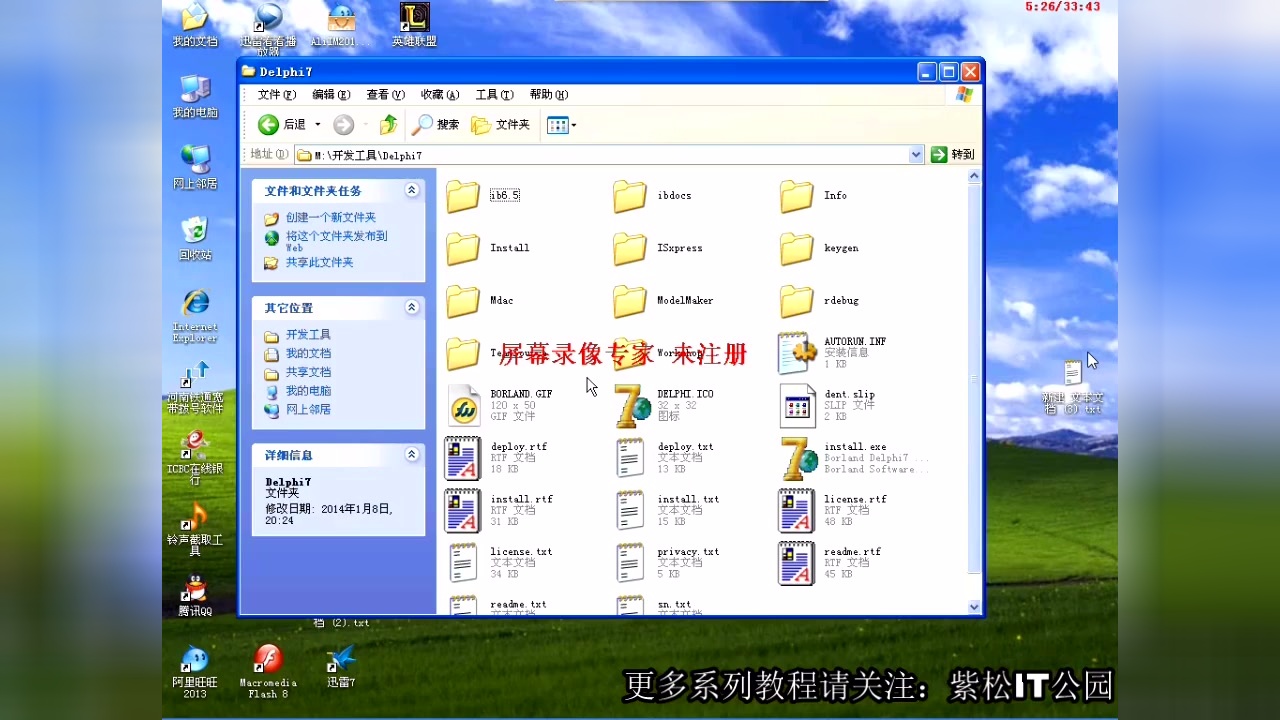Click the scroll down arrow of file list
The height and width of the screenshot is (720, 1280).
974,607
